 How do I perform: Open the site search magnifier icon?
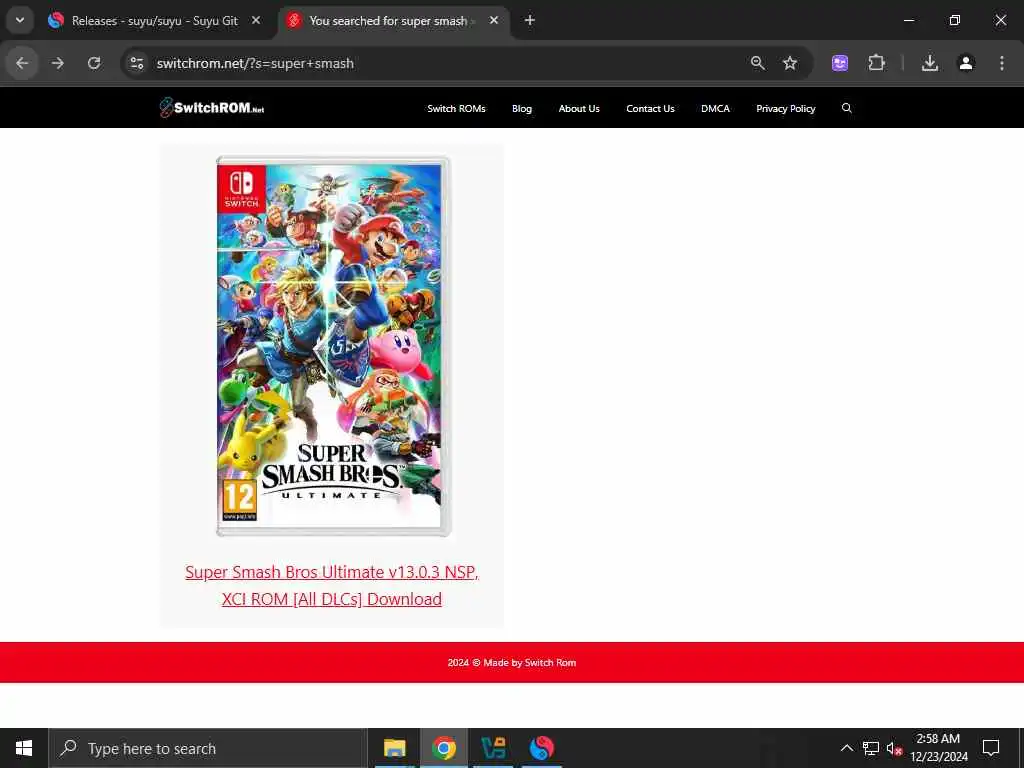(847, 108)
